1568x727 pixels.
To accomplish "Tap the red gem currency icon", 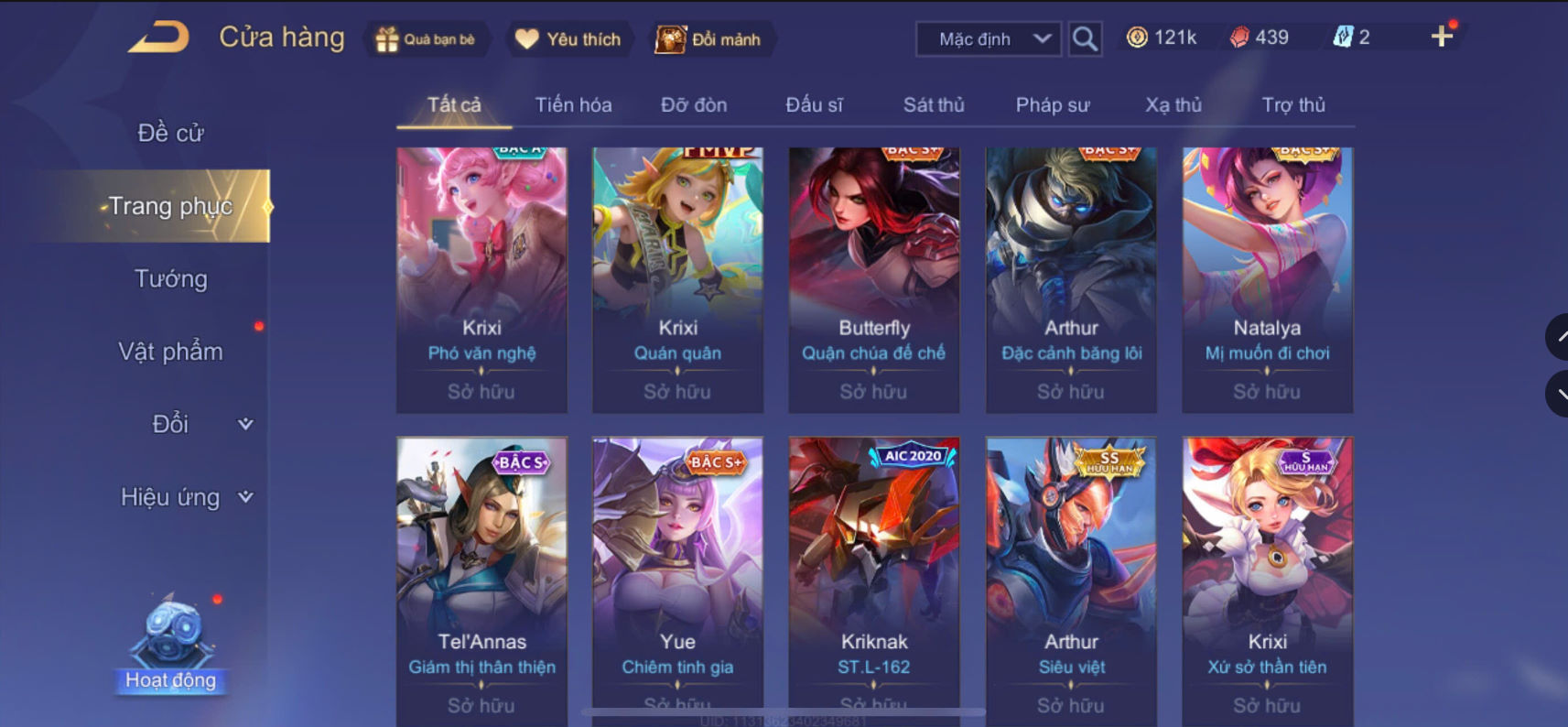I will (x=1238, y=38).
